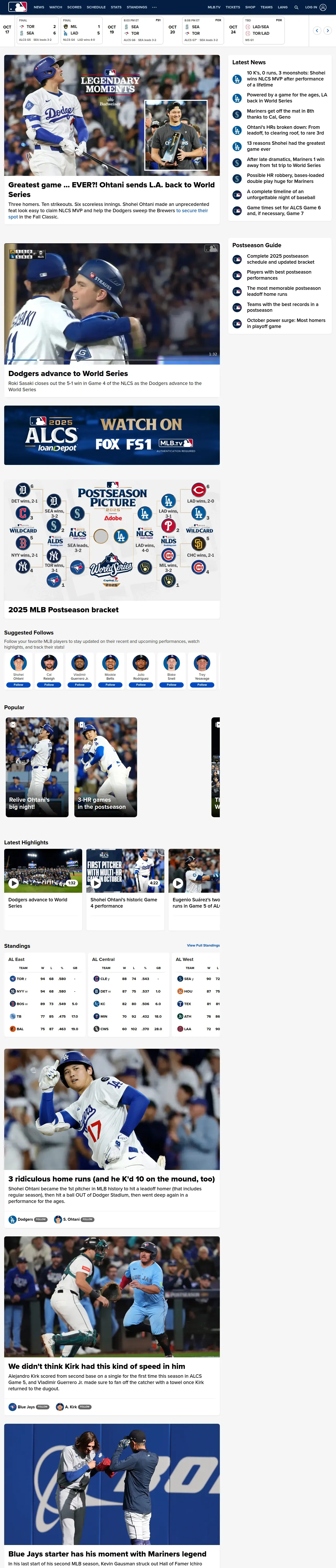
Task: Click MLB icon beside 'A complete timeline' story
Action: (237, 195)
